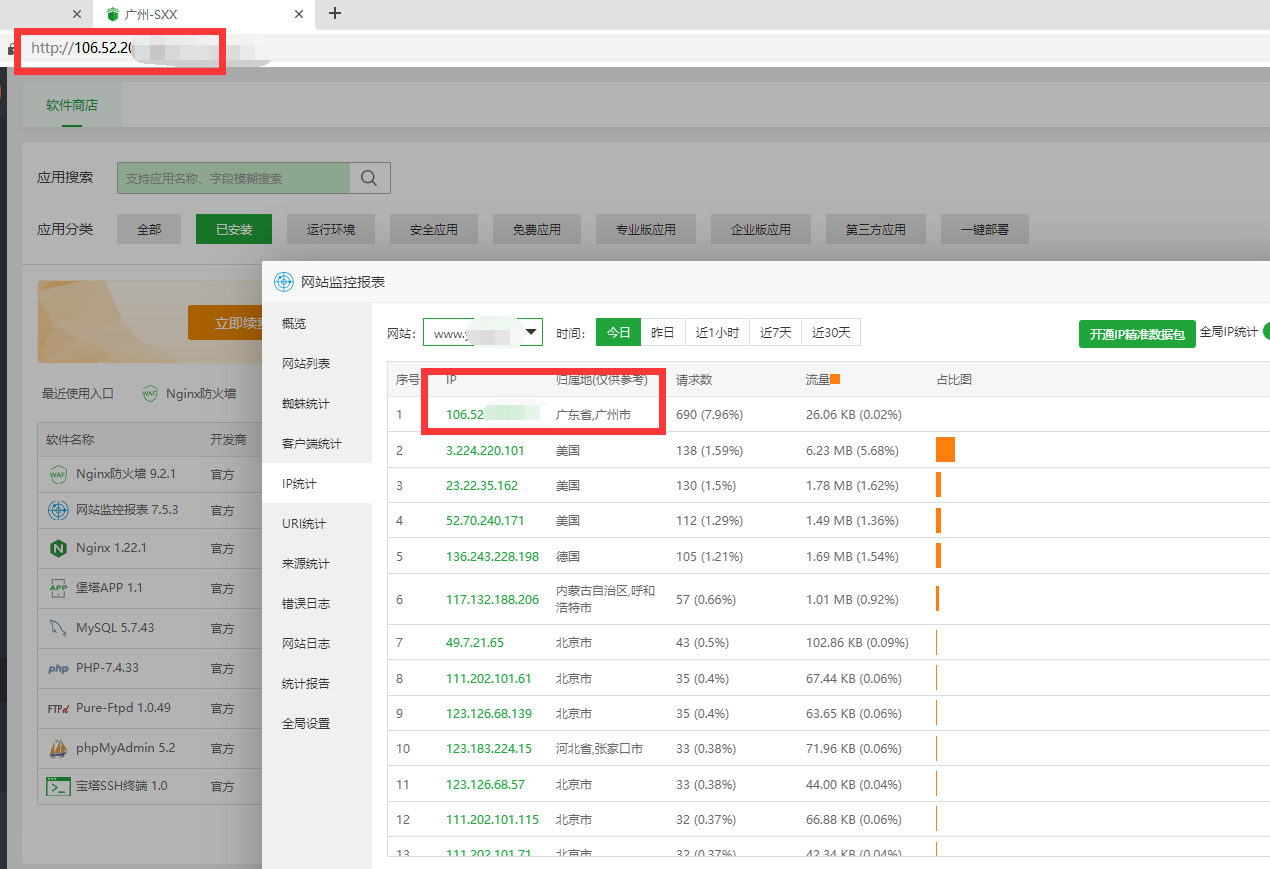Open 全局设置 in the report sidebar

click(316, 724)
